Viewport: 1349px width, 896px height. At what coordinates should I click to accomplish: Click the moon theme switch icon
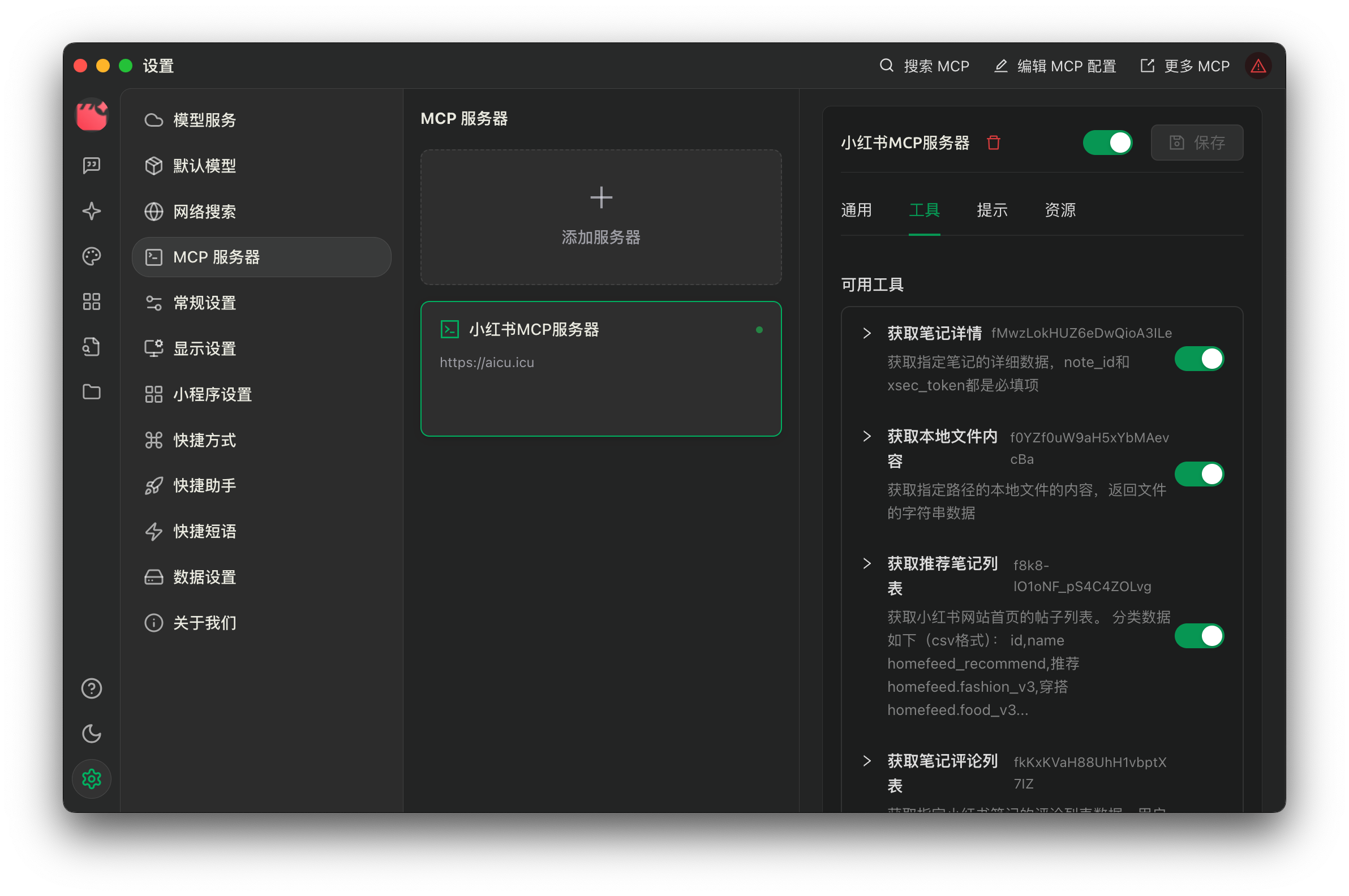[x=92, y=734]
